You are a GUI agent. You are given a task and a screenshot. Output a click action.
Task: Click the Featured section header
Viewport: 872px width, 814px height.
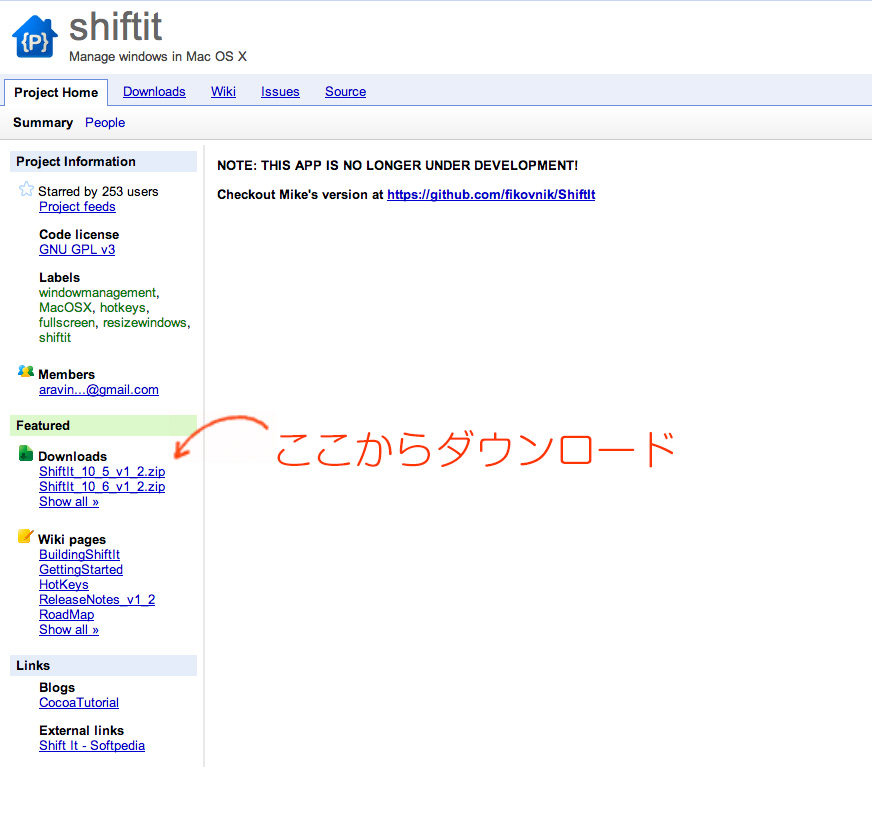click(103, 425)
